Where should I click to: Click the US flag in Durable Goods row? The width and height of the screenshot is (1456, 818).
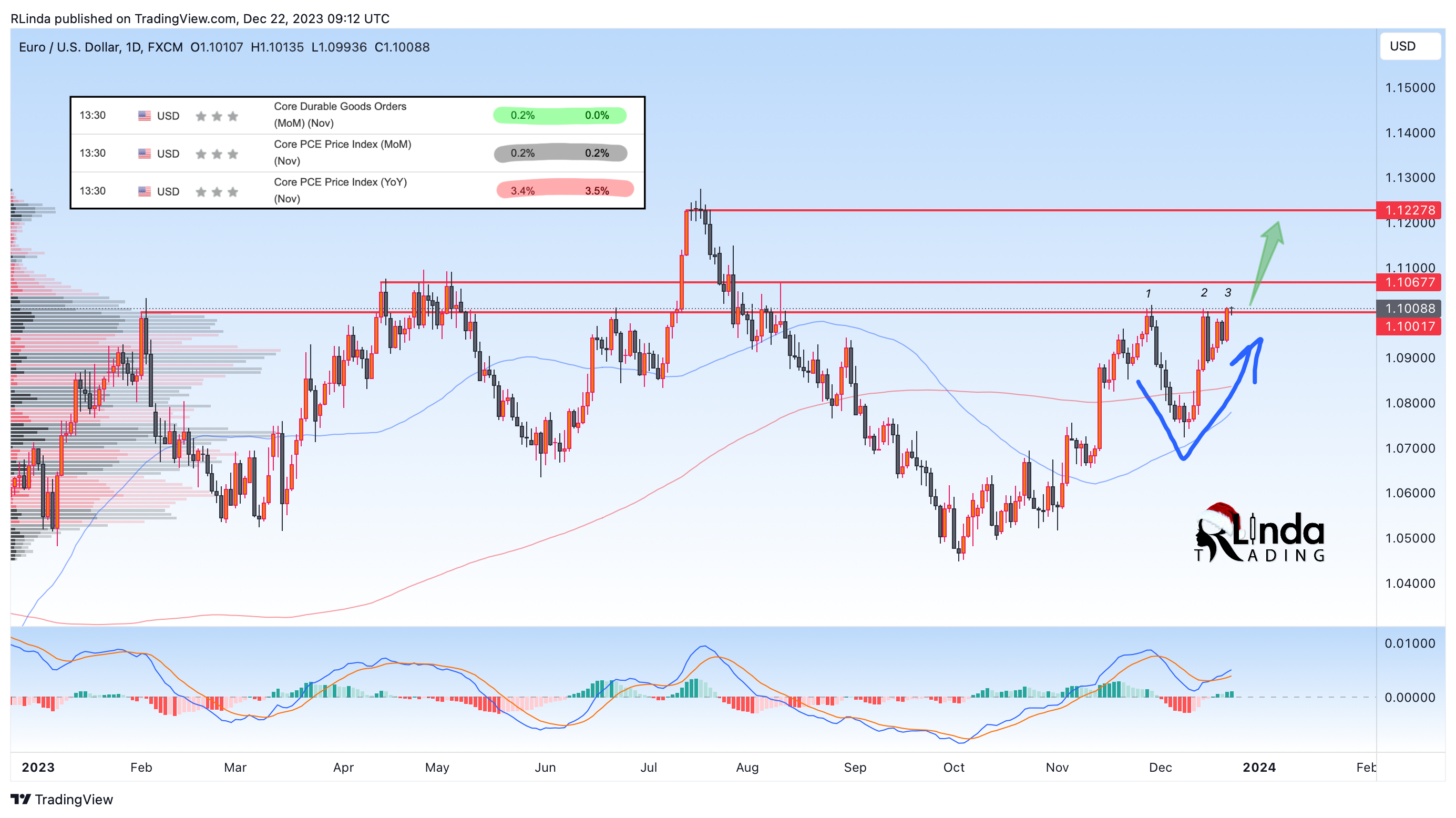(x=144, y=116)
